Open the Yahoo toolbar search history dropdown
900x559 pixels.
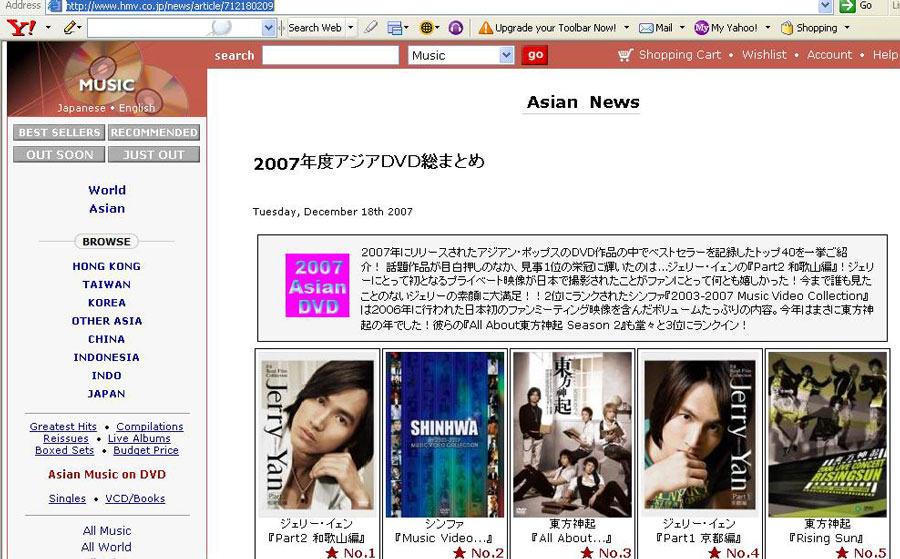[x=268, y=28]
